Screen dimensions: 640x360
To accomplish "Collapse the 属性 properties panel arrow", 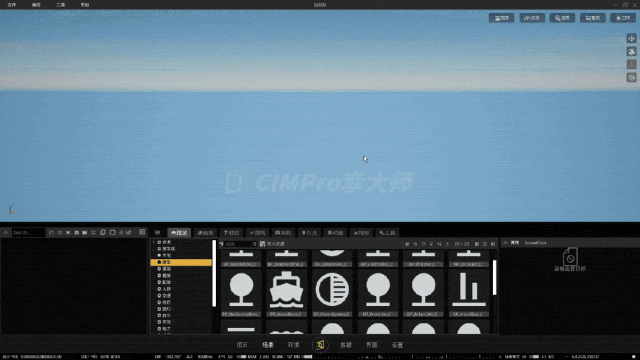I will click(x=506, y=243).
